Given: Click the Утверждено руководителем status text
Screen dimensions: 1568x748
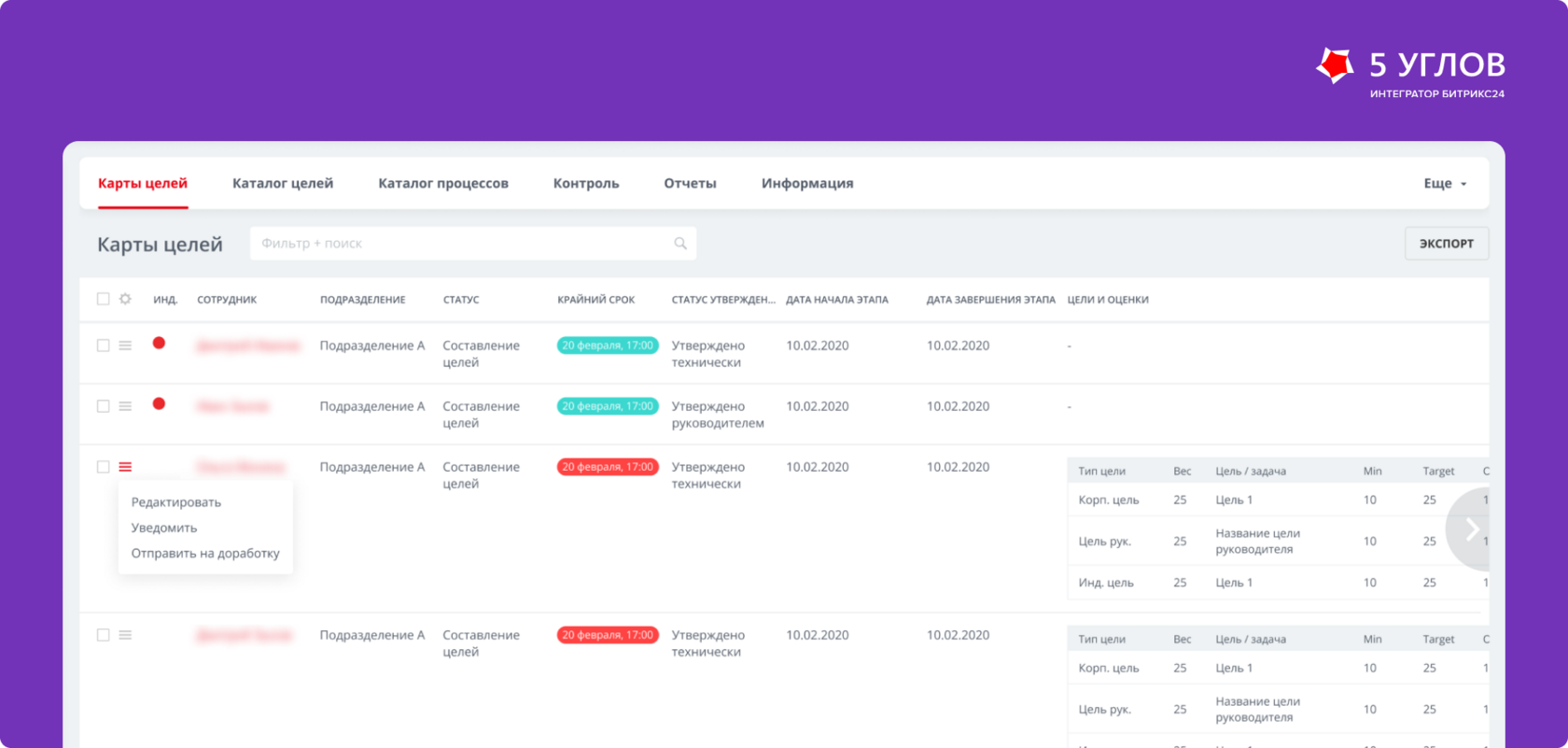Looking at the screenshot, I should pos(718,415).
